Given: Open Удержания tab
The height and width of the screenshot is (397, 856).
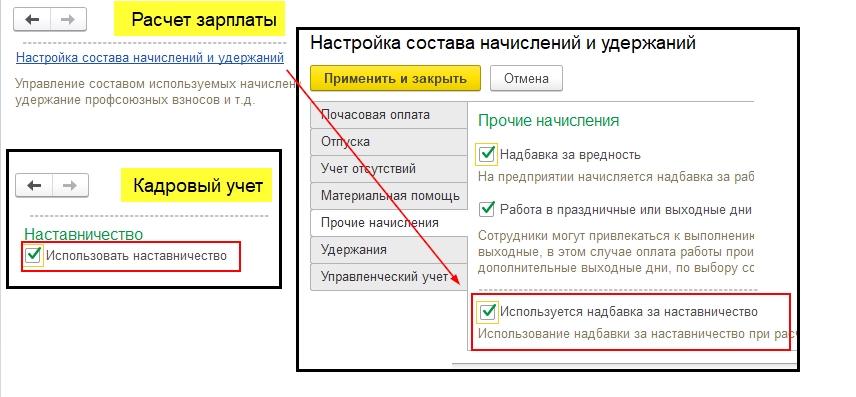Looking at the screenshot, I should (x=389, y=250).
